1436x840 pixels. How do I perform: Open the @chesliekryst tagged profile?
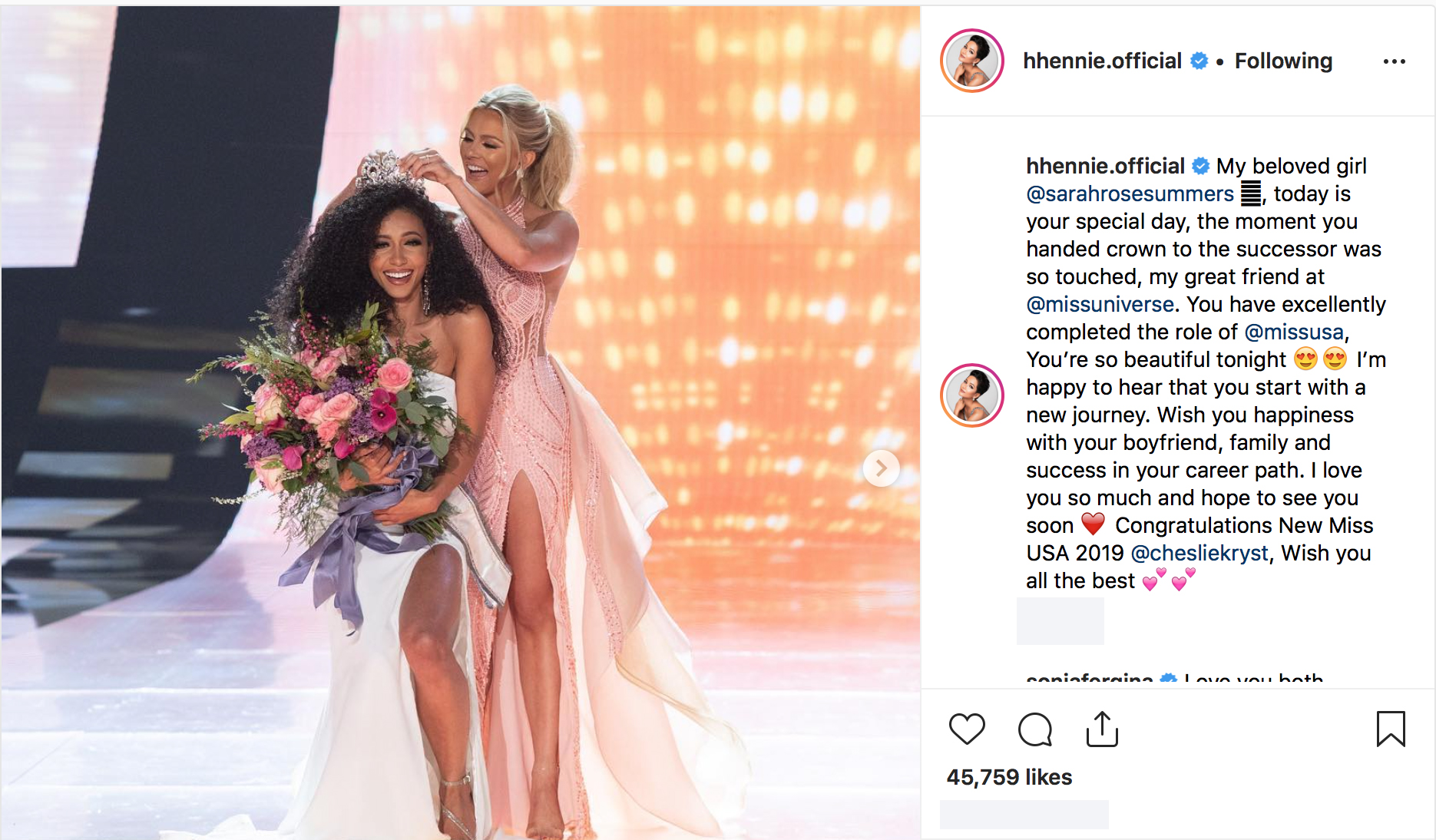1200,553
